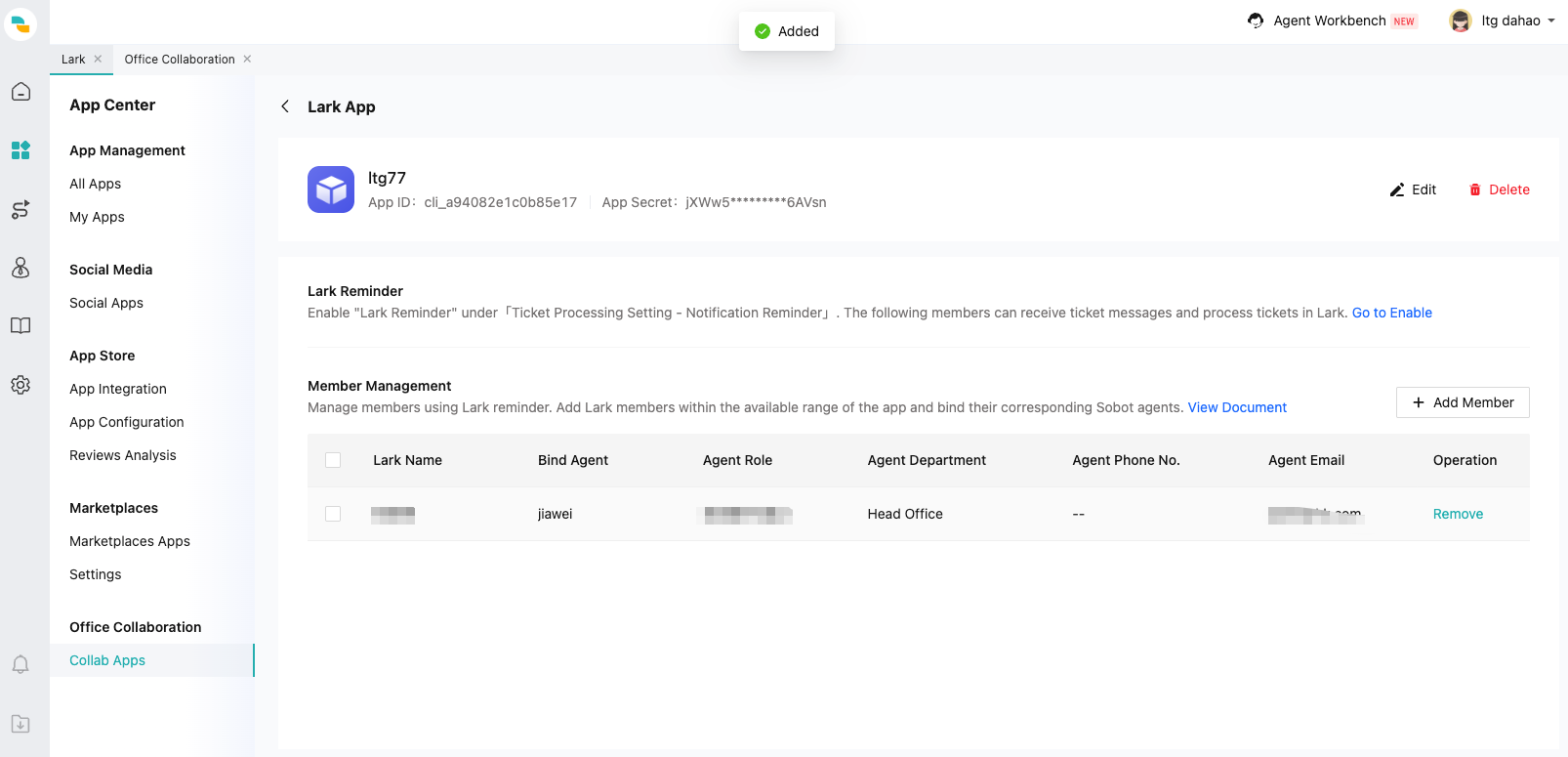Open the home icon in left sidebar

21,92
